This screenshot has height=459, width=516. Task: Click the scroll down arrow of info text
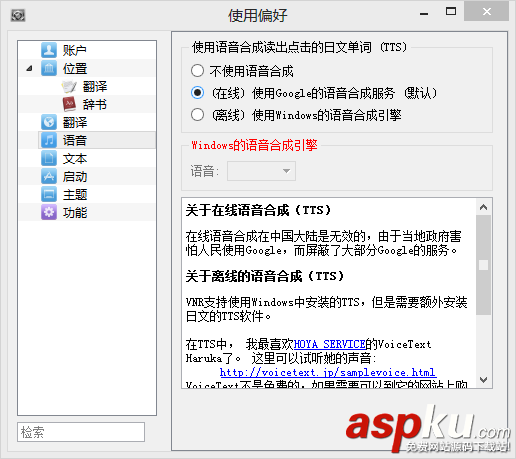point(483,379)
